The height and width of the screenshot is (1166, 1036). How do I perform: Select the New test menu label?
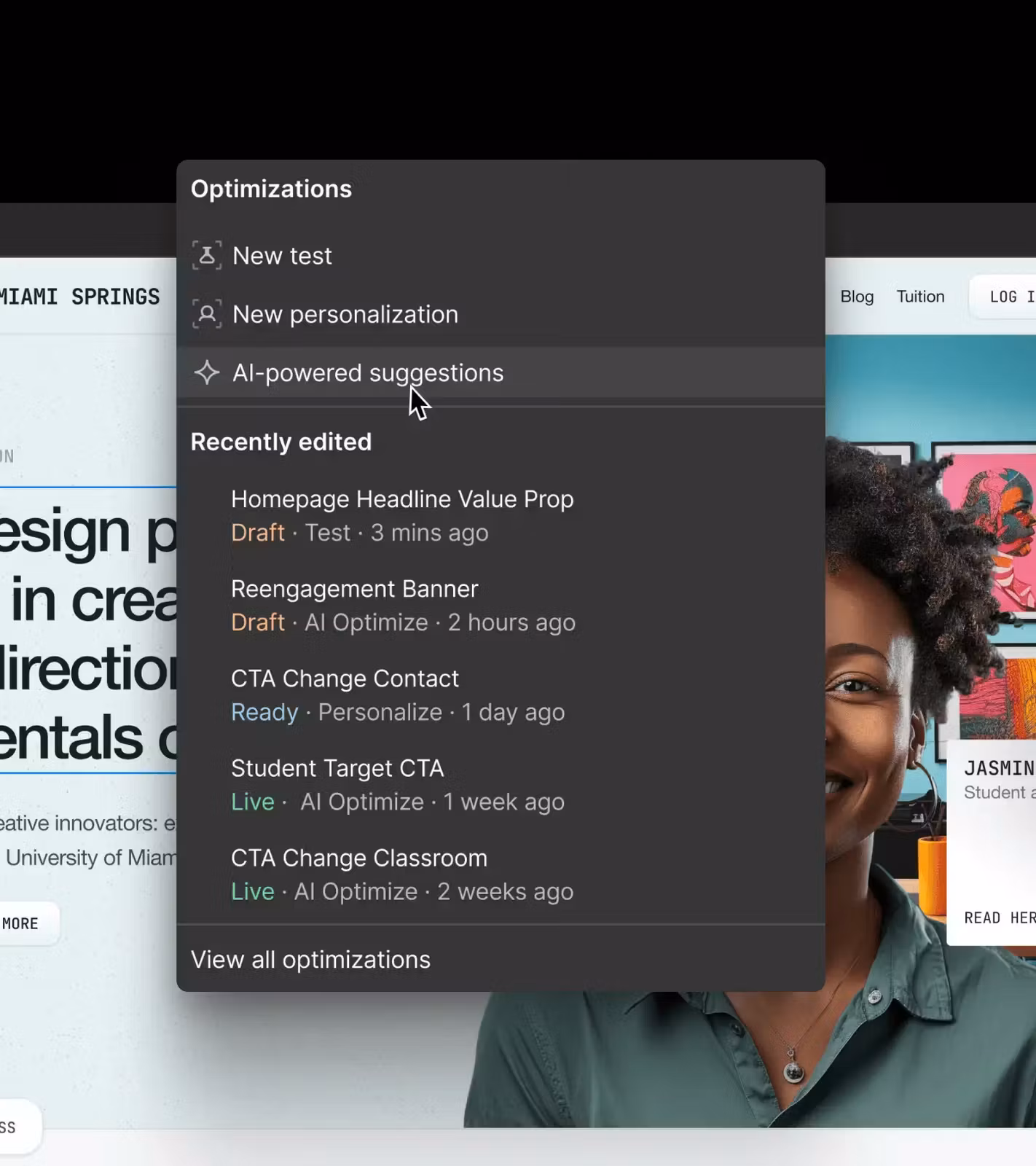(x=282, y=256)
